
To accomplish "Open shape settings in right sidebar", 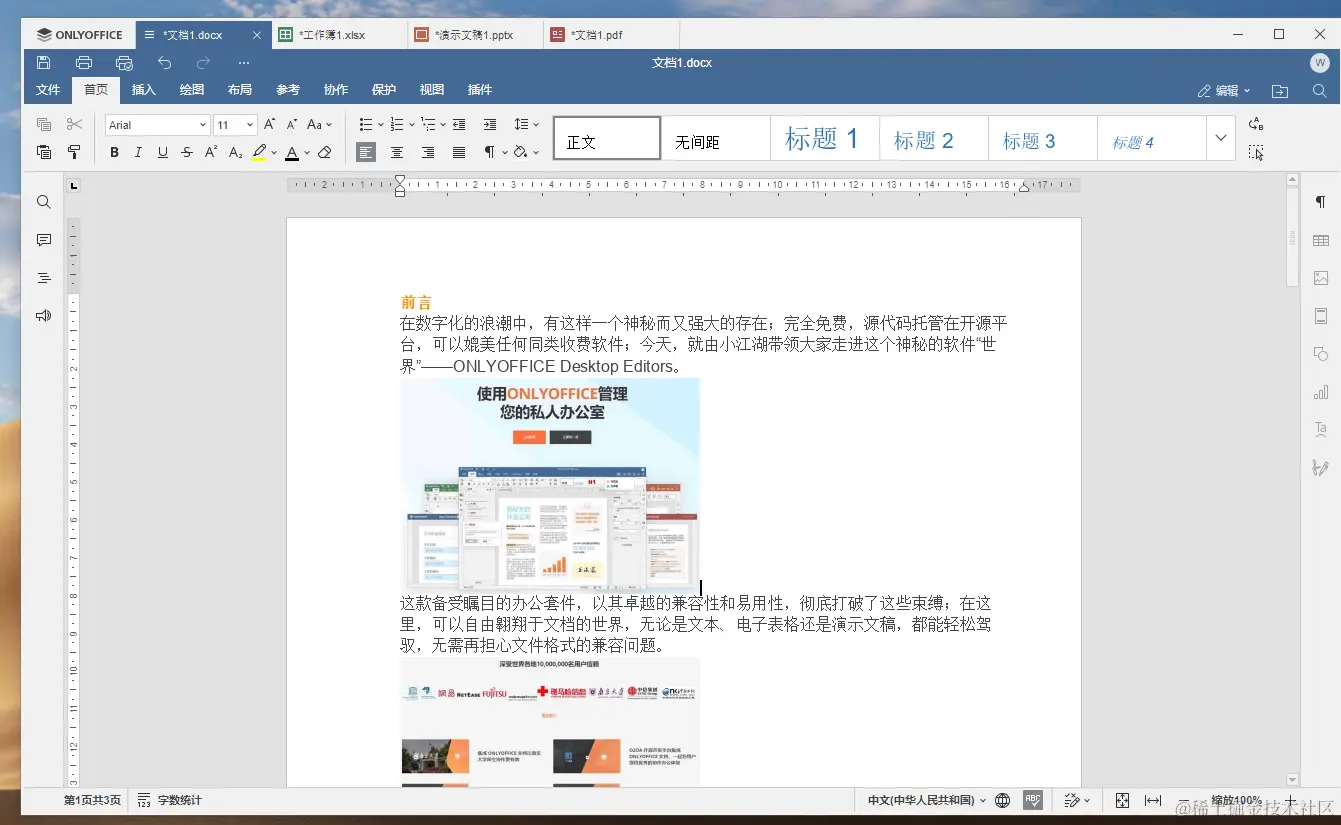I will pyautogui.click(x=1321, y=354).
